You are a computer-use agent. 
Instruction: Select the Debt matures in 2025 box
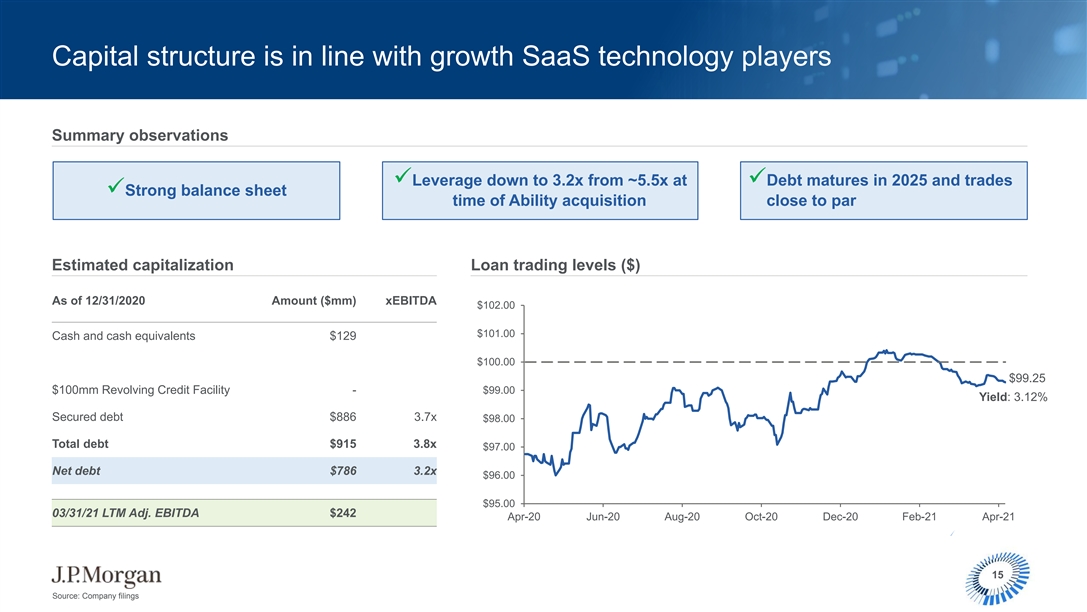click(882, 190)
